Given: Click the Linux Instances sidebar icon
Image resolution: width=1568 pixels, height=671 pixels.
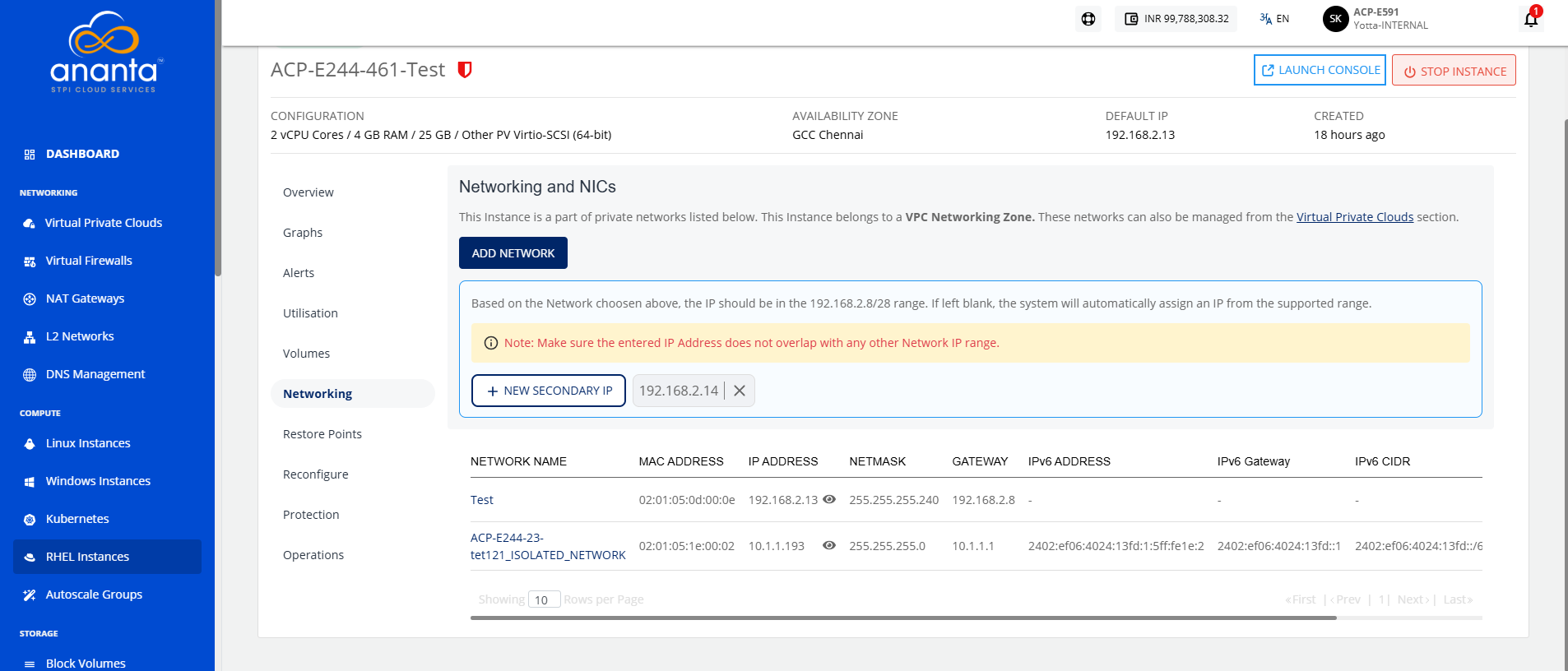Looking at the screenshot, I should (30, 444).
